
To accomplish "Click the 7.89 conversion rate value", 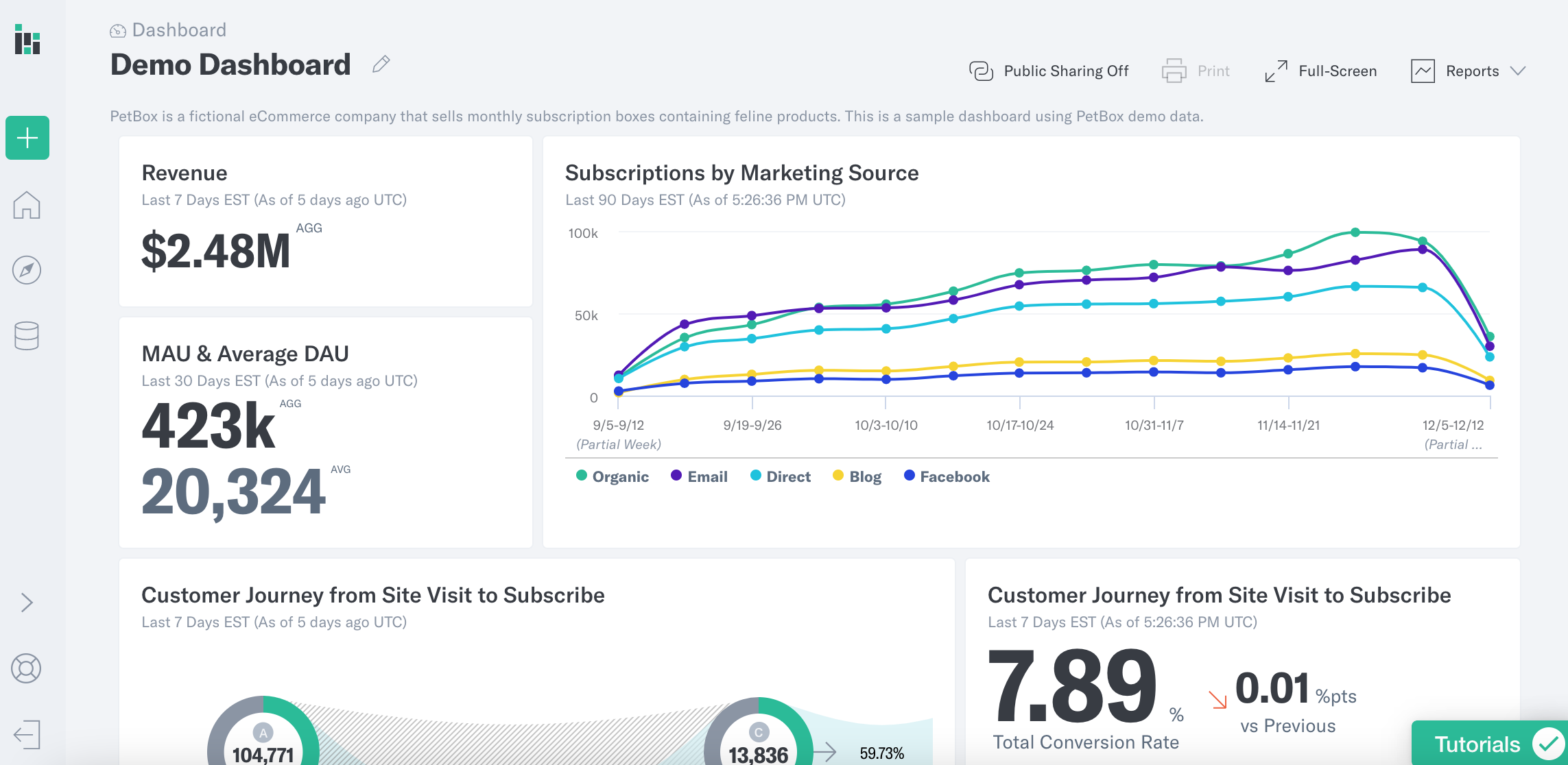I will click(x=1072, y=687).
